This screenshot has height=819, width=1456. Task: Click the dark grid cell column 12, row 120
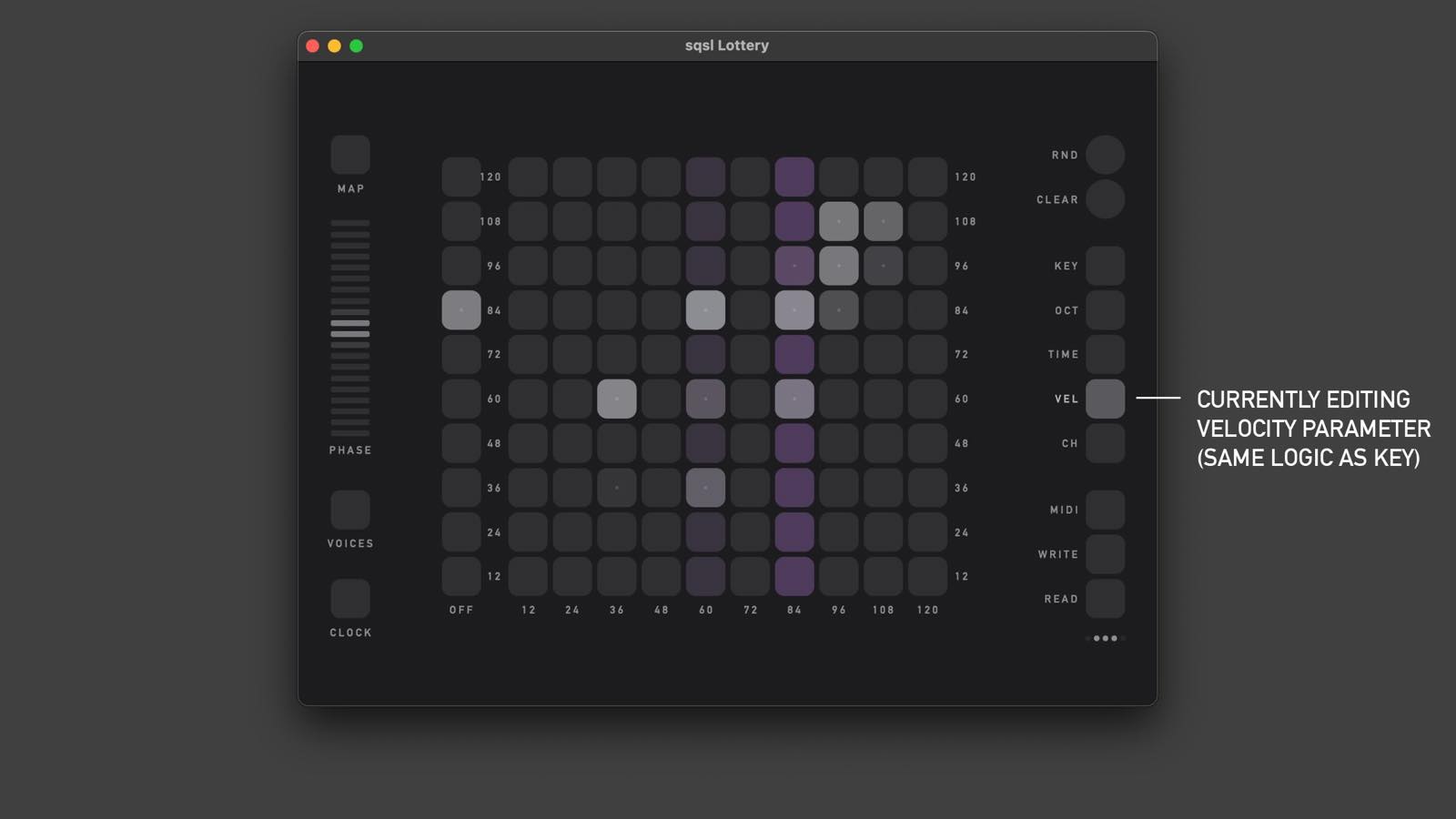coord(528,177)
